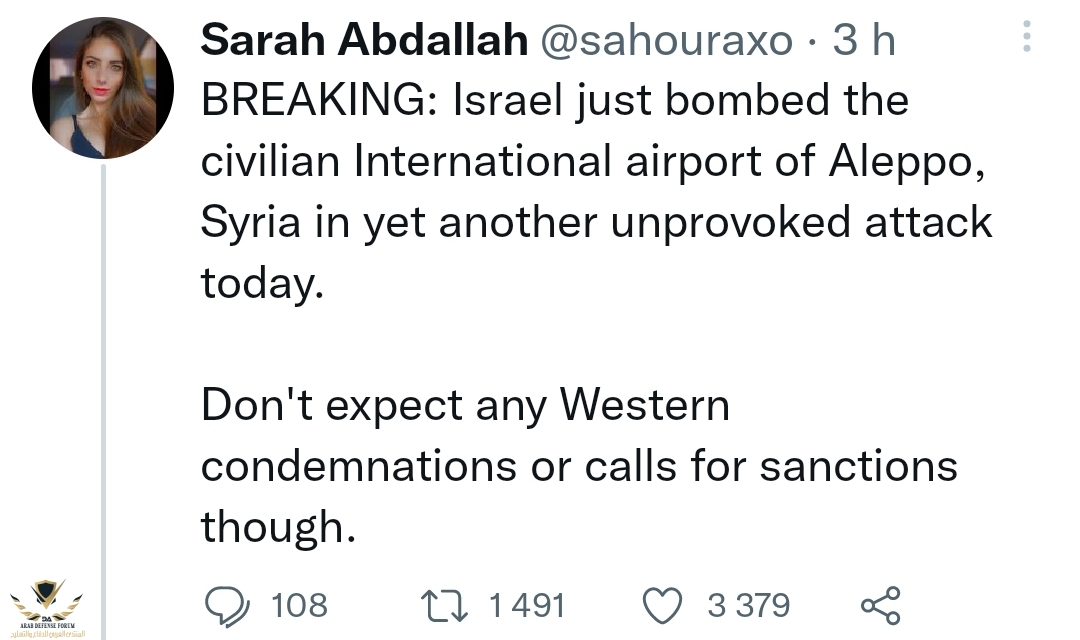Click the vertical thread line below avatar
The image size is (1080, 640).
click(x=103, y=380)
